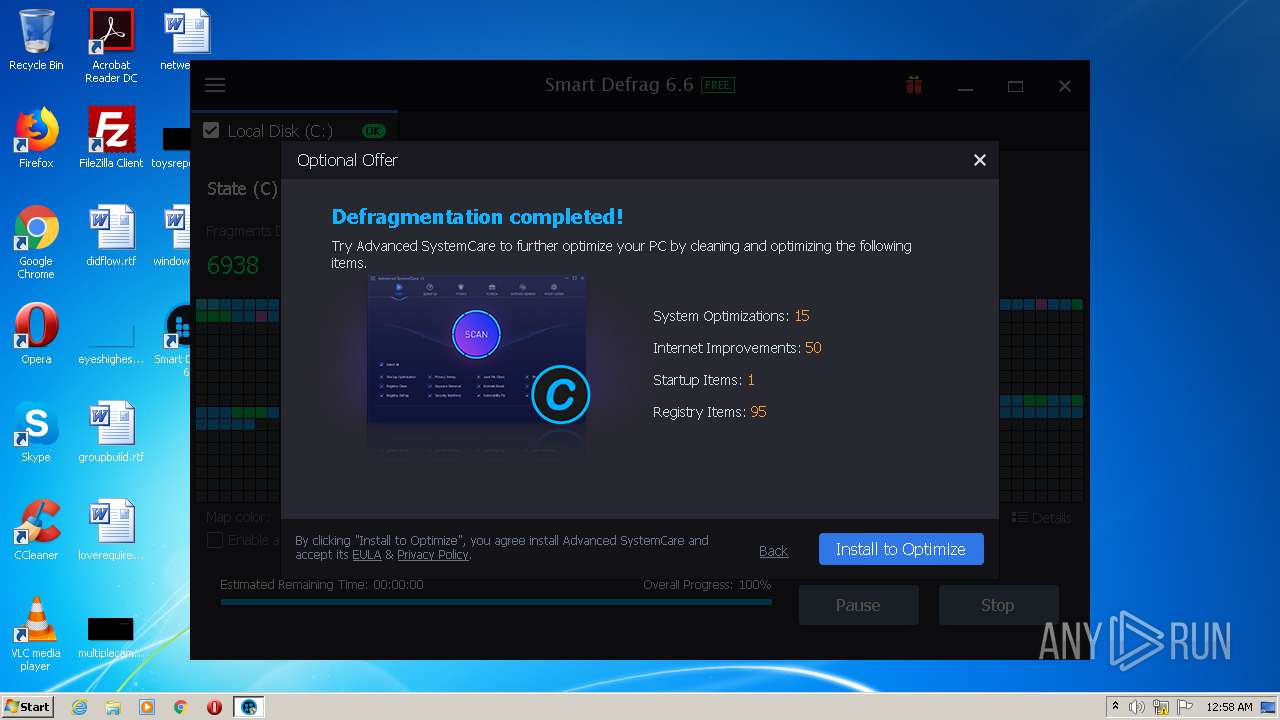Viewport: 1280px width, 720px height.
Task: Click Install to Optimize button
Action: pyautogui.click(x=901, y=549)
